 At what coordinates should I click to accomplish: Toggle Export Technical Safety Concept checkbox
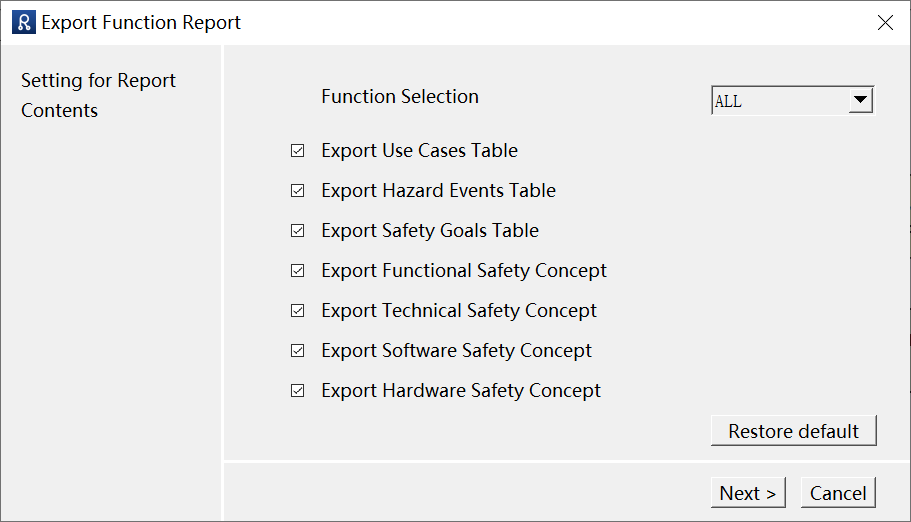pos(297,311)
